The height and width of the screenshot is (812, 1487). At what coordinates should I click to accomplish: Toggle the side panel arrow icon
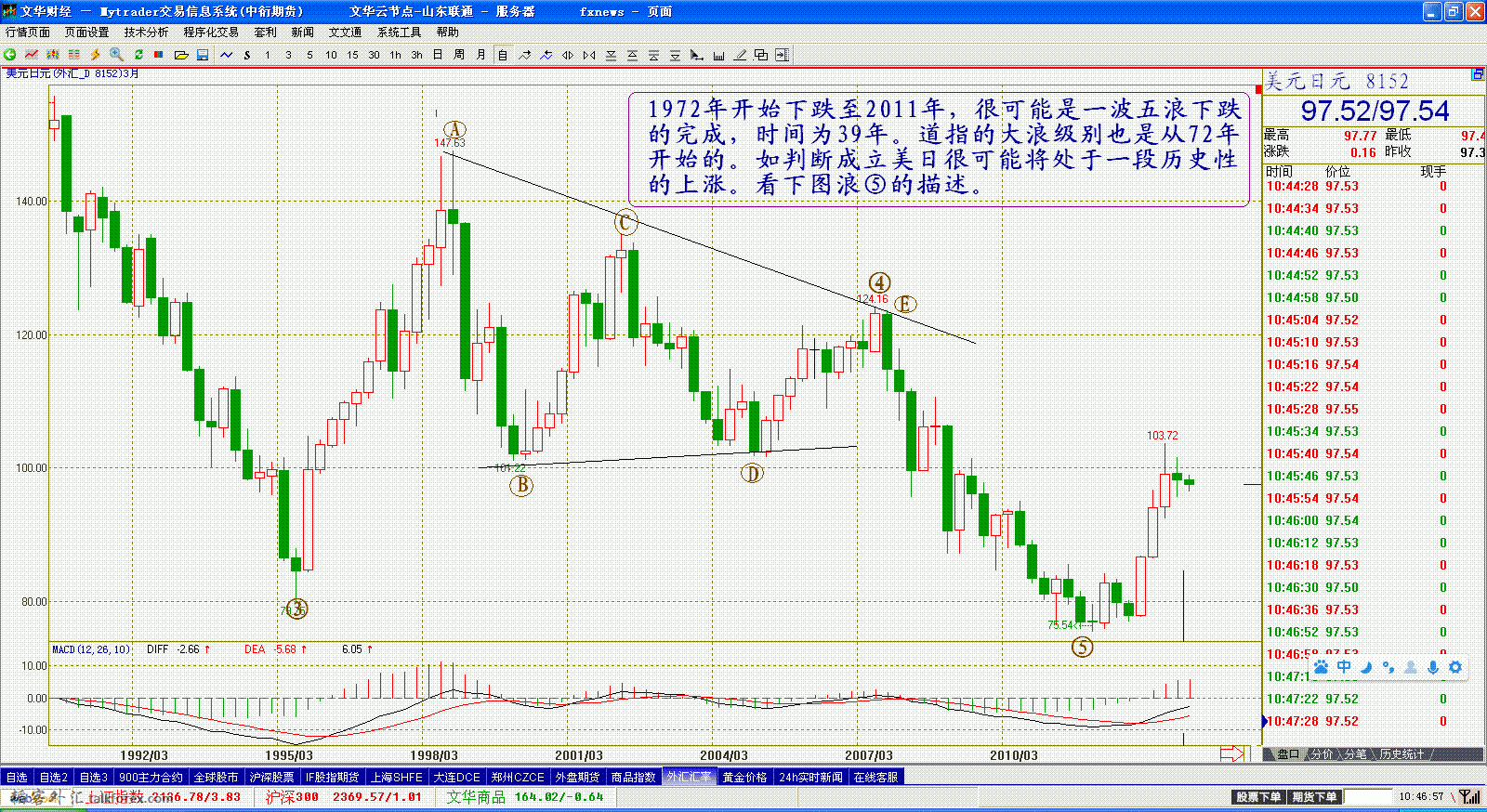(x=782, y=55)
